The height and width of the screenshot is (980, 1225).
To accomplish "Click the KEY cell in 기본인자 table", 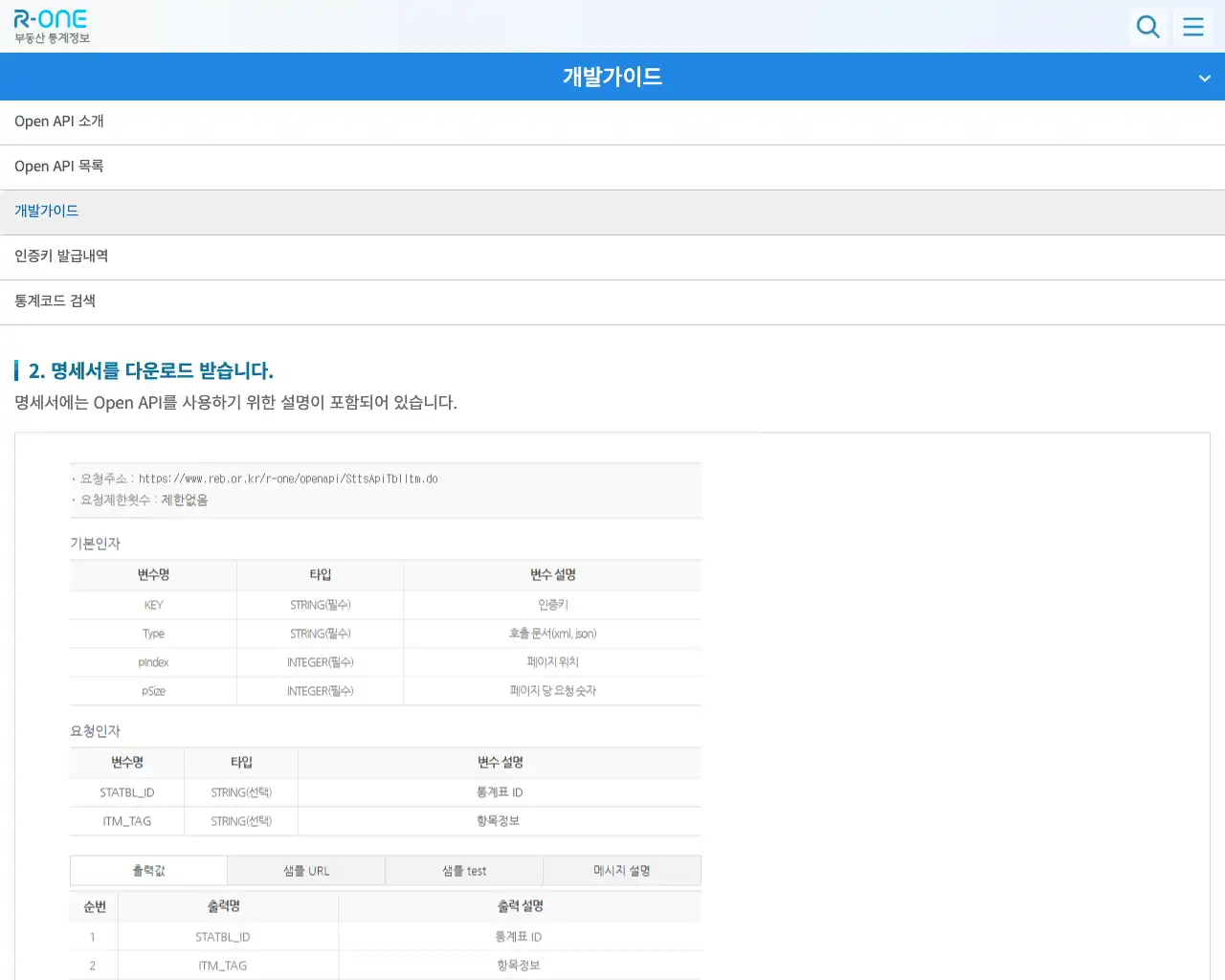I will (153, 605).
